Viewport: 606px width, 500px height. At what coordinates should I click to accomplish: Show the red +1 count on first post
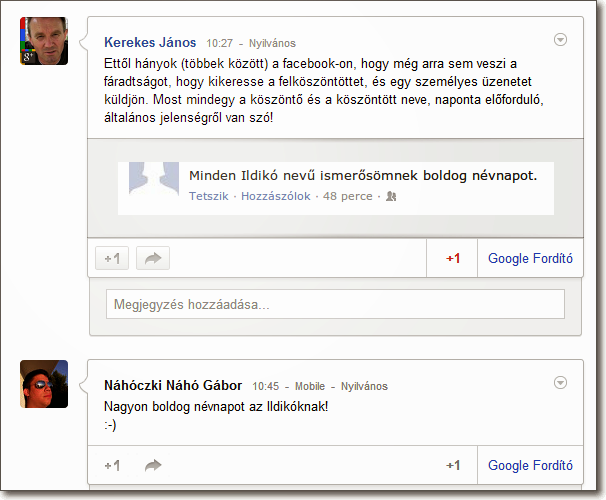453,259
